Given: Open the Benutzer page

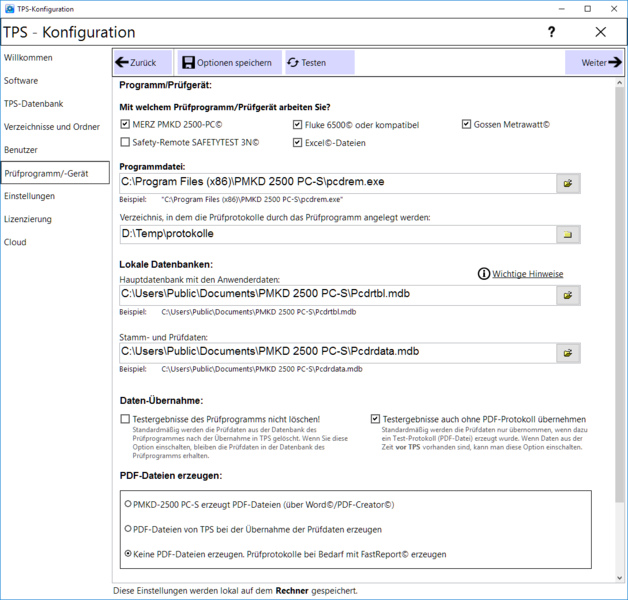Looking at the screenshot, I should [x=21, y=150].
